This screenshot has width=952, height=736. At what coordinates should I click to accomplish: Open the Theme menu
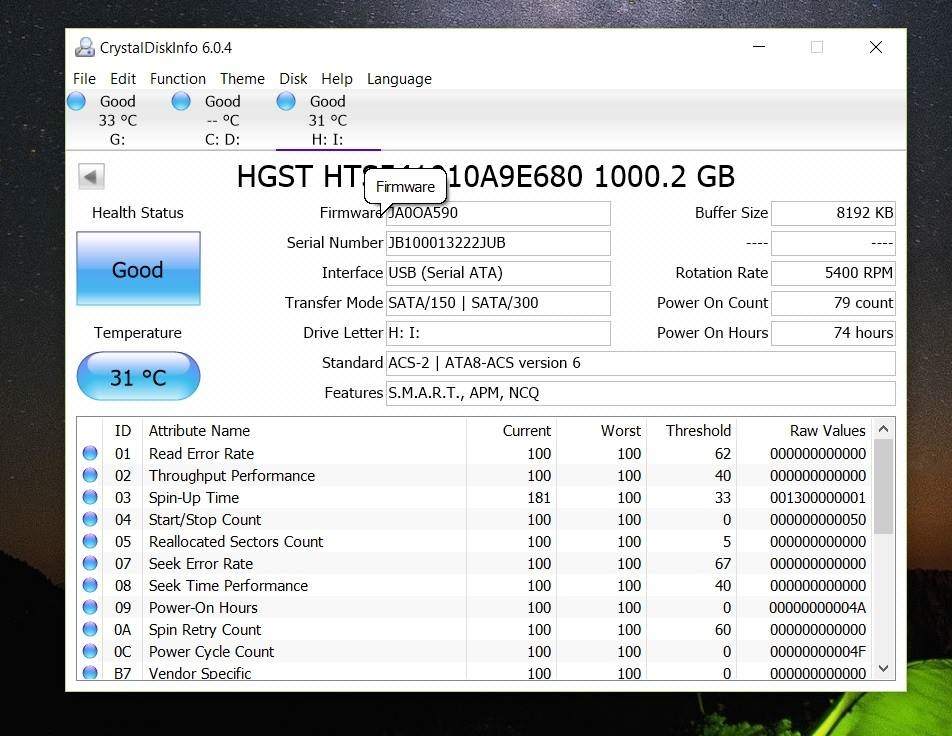(242, 79)
